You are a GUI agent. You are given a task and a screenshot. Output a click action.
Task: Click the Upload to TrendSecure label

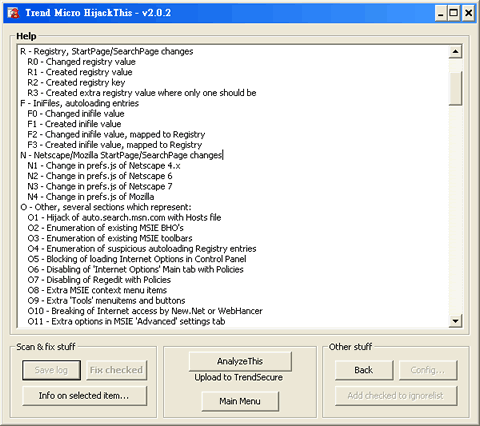239,377
